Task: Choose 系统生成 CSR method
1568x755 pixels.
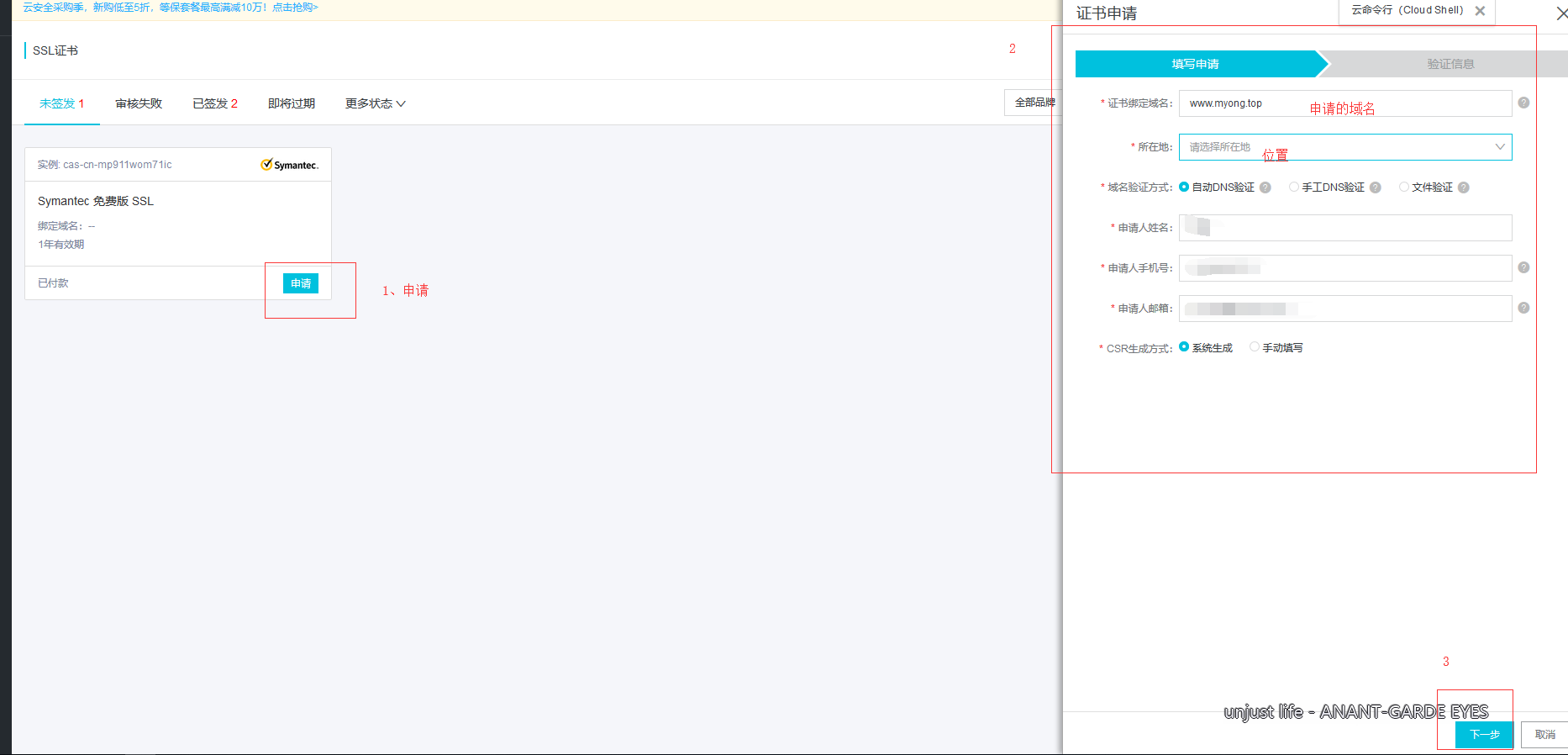Action: point(1184,346)
